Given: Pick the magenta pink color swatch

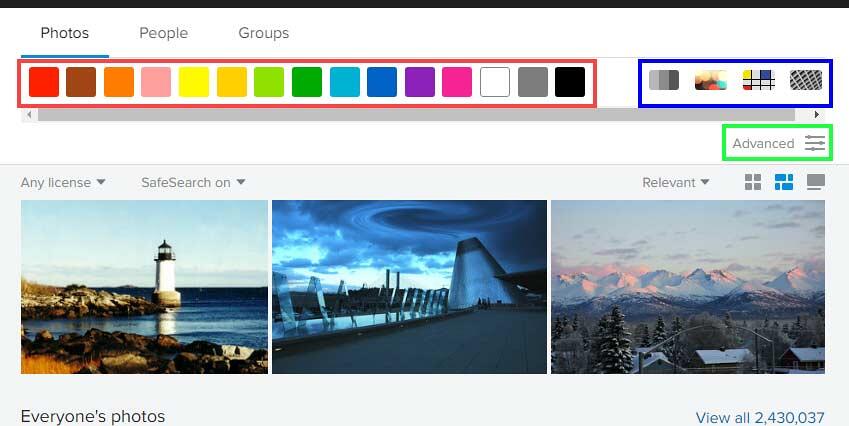Looking at the screenshot, I should pyautogui.click(x=457, y=82).
